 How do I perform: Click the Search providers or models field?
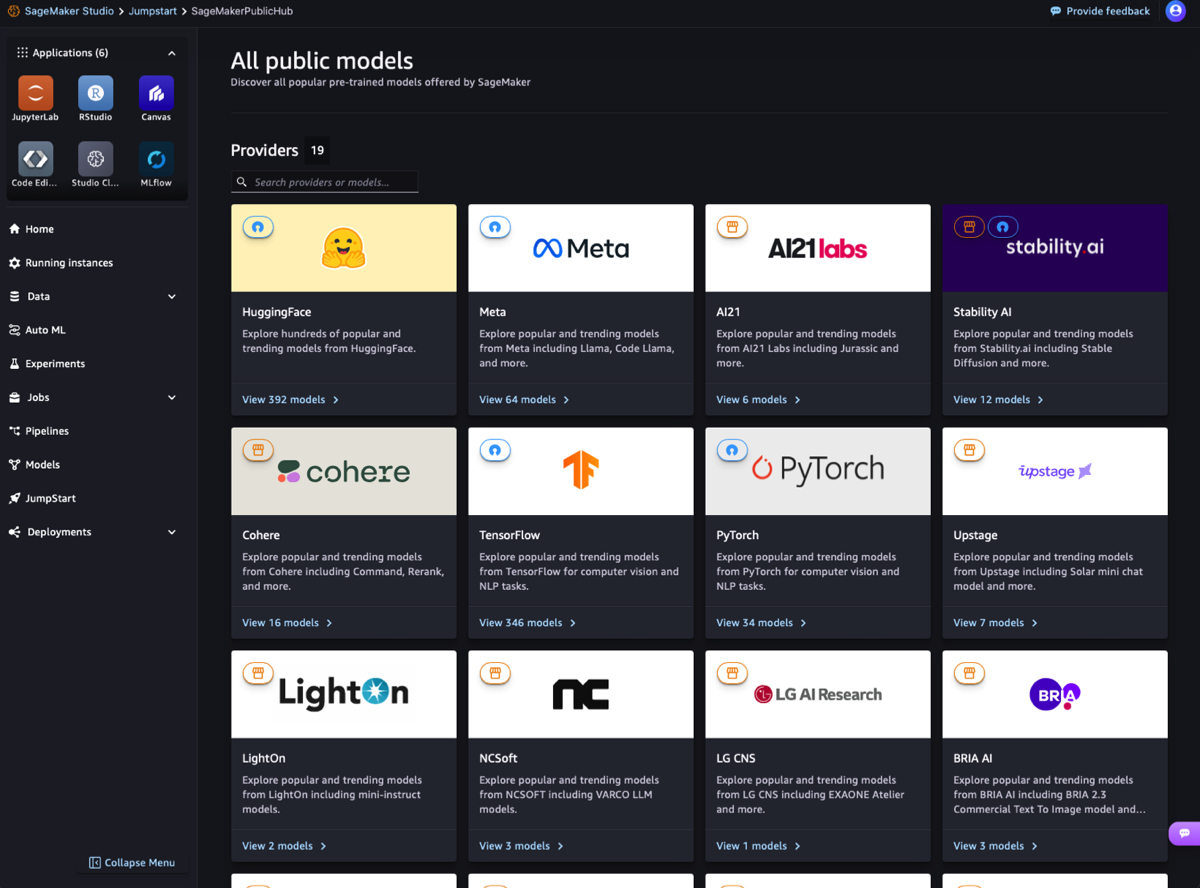point(332,182)
